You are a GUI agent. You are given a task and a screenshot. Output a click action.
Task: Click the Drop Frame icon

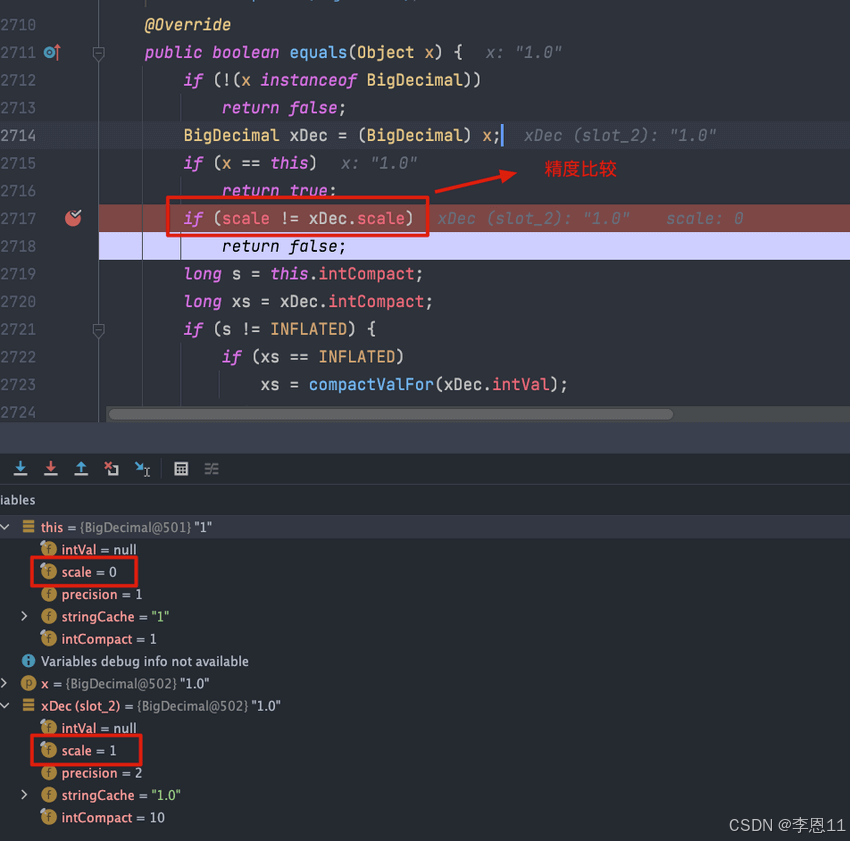111,468
